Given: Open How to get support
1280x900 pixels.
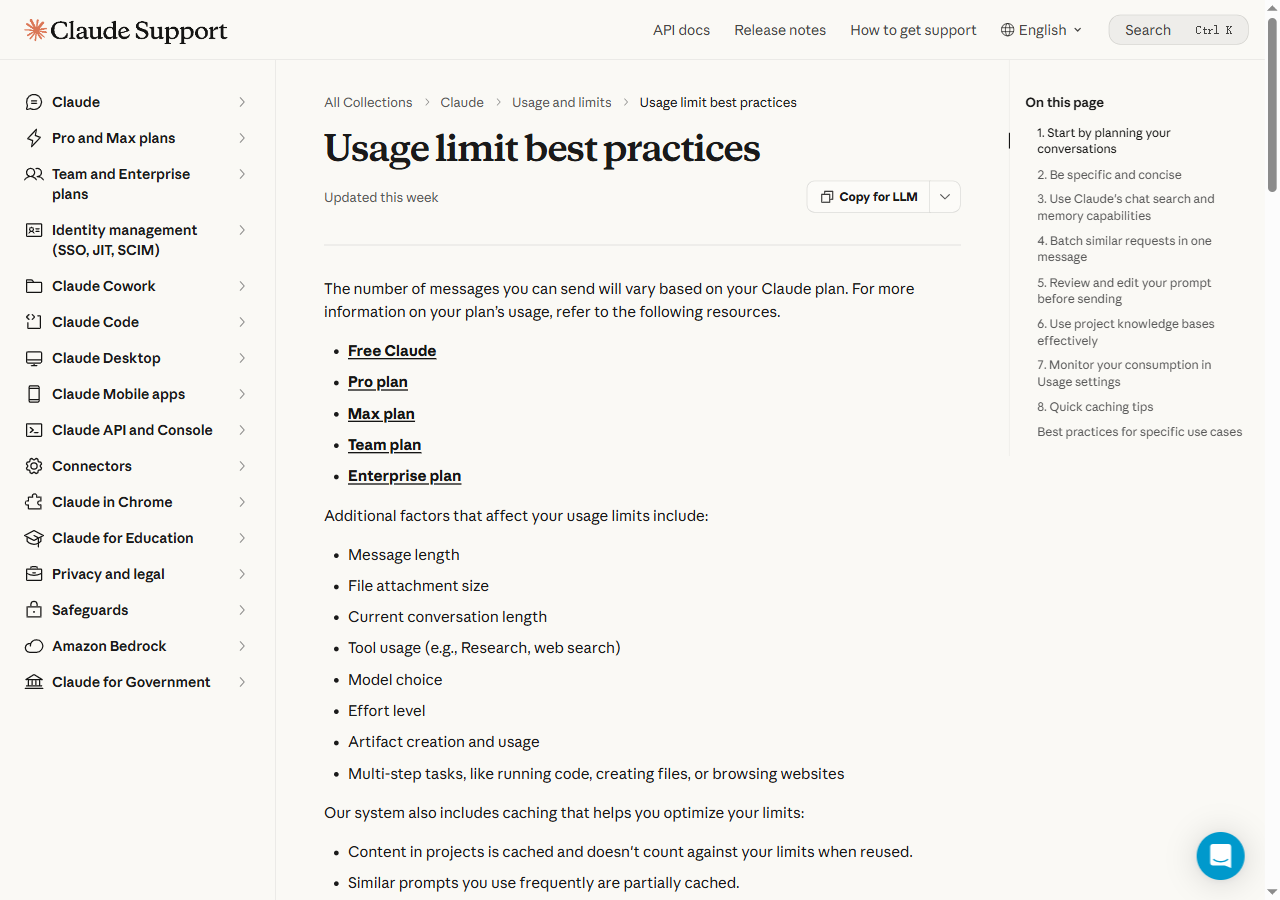Looking at the screenshot, I should (x=913, y=30).
